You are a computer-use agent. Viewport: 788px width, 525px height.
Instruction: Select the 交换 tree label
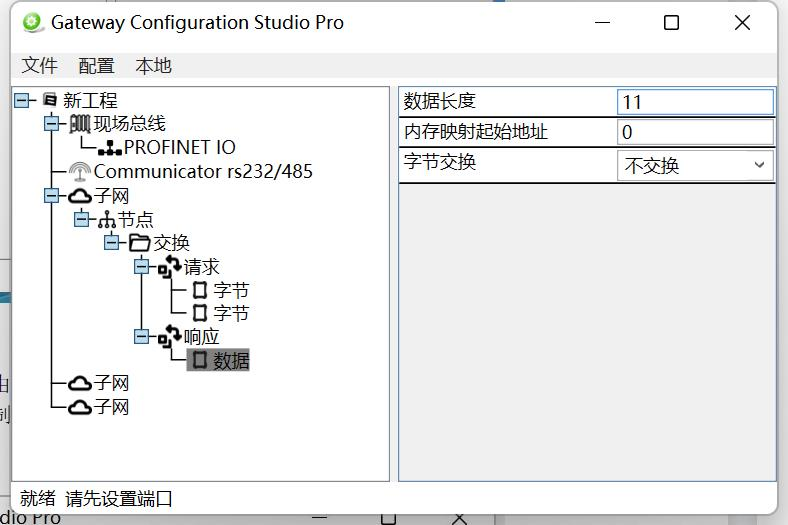click(171, 243)
